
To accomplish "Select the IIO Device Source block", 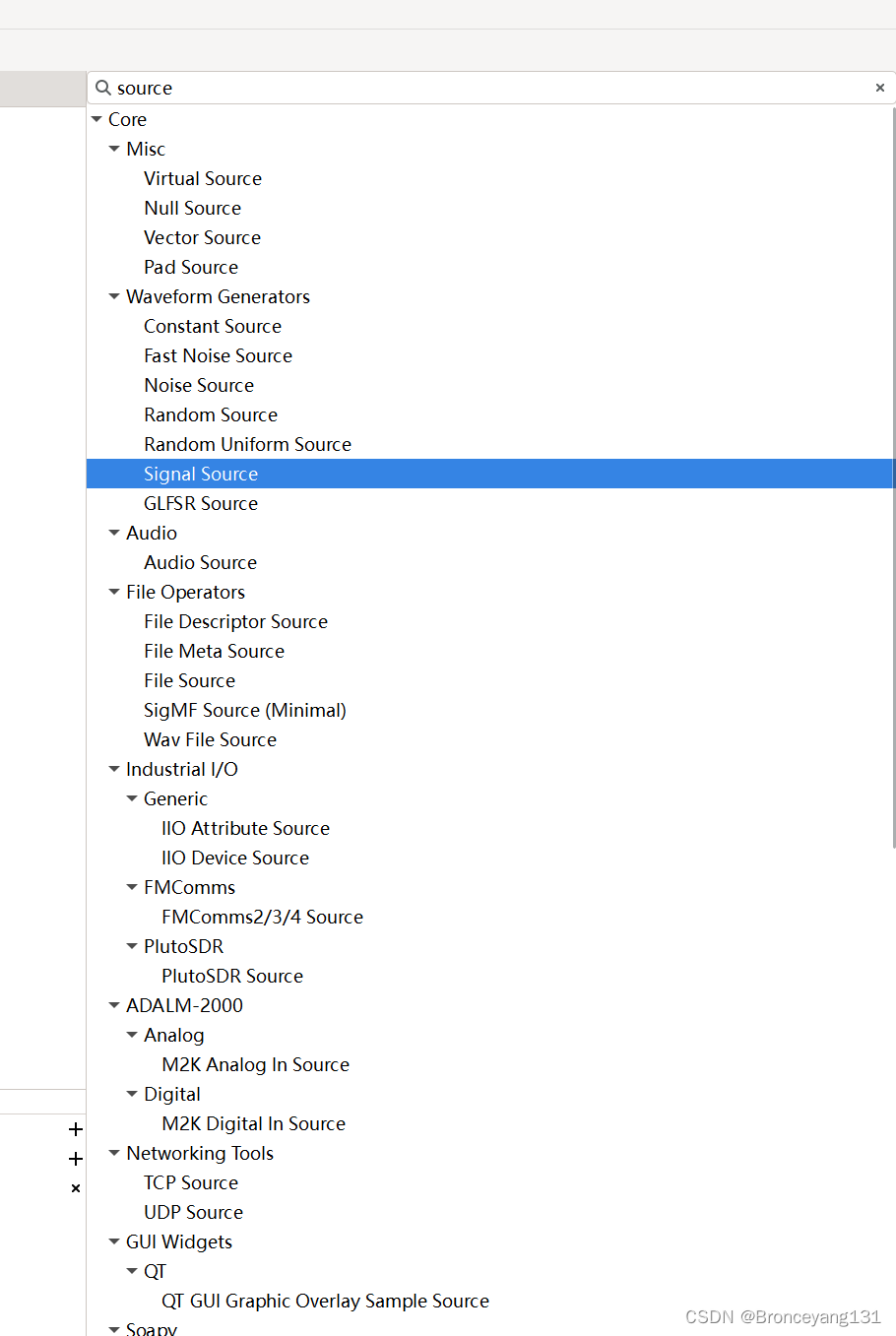I will (x=235, y=858).
